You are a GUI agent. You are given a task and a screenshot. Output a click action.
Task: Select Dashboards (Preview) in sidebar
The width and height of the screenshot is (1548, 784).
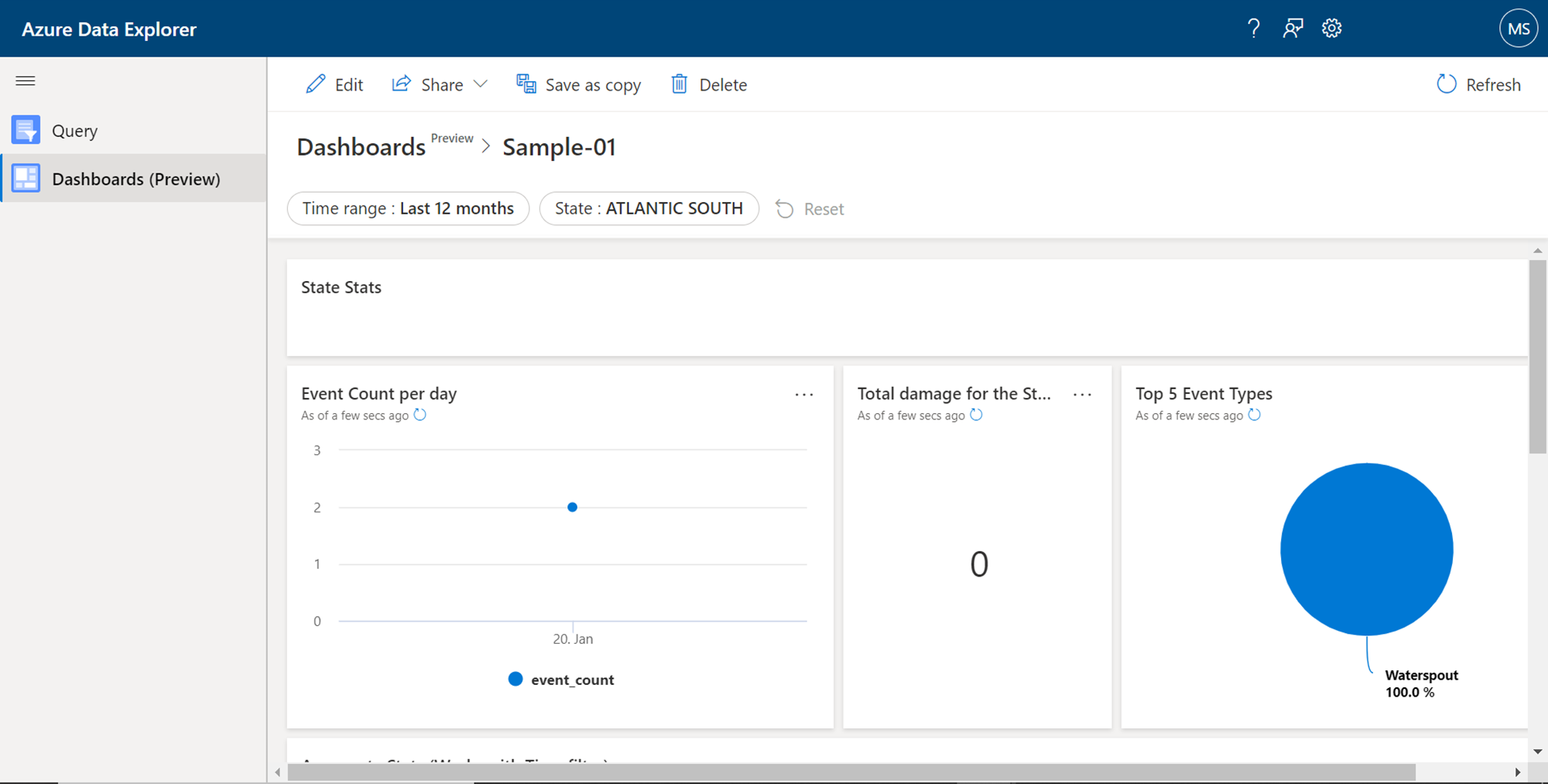pos(135,179)
